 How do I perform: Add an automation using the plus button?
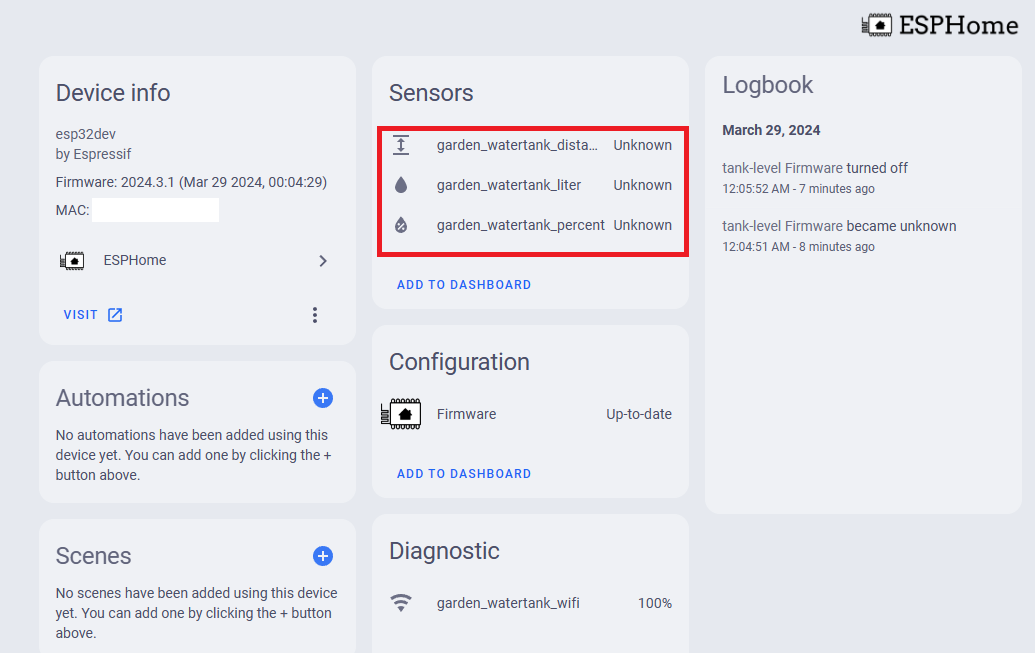click(x=322, y=398)
